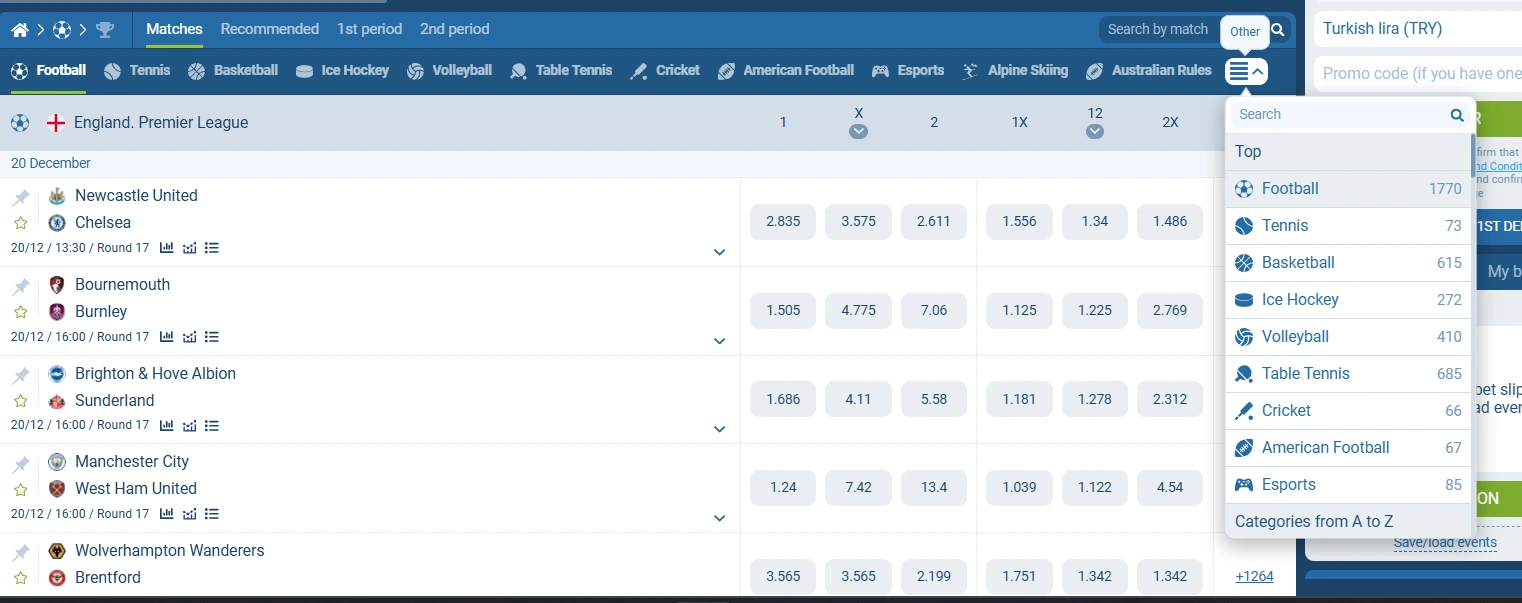Star the Wolverhampton Wanderers vs Brentford match

coord(21,578)
